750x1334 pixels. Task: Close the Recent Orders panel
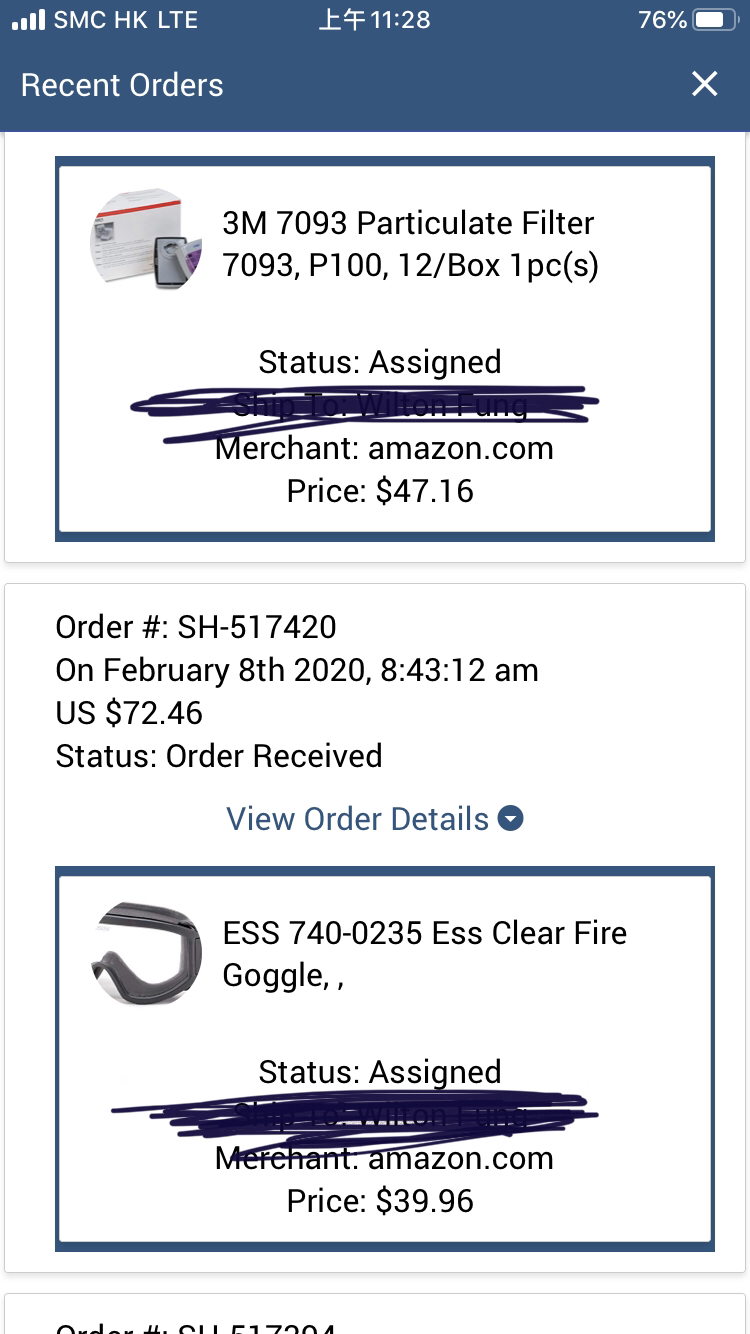click(x=705, y=84)
